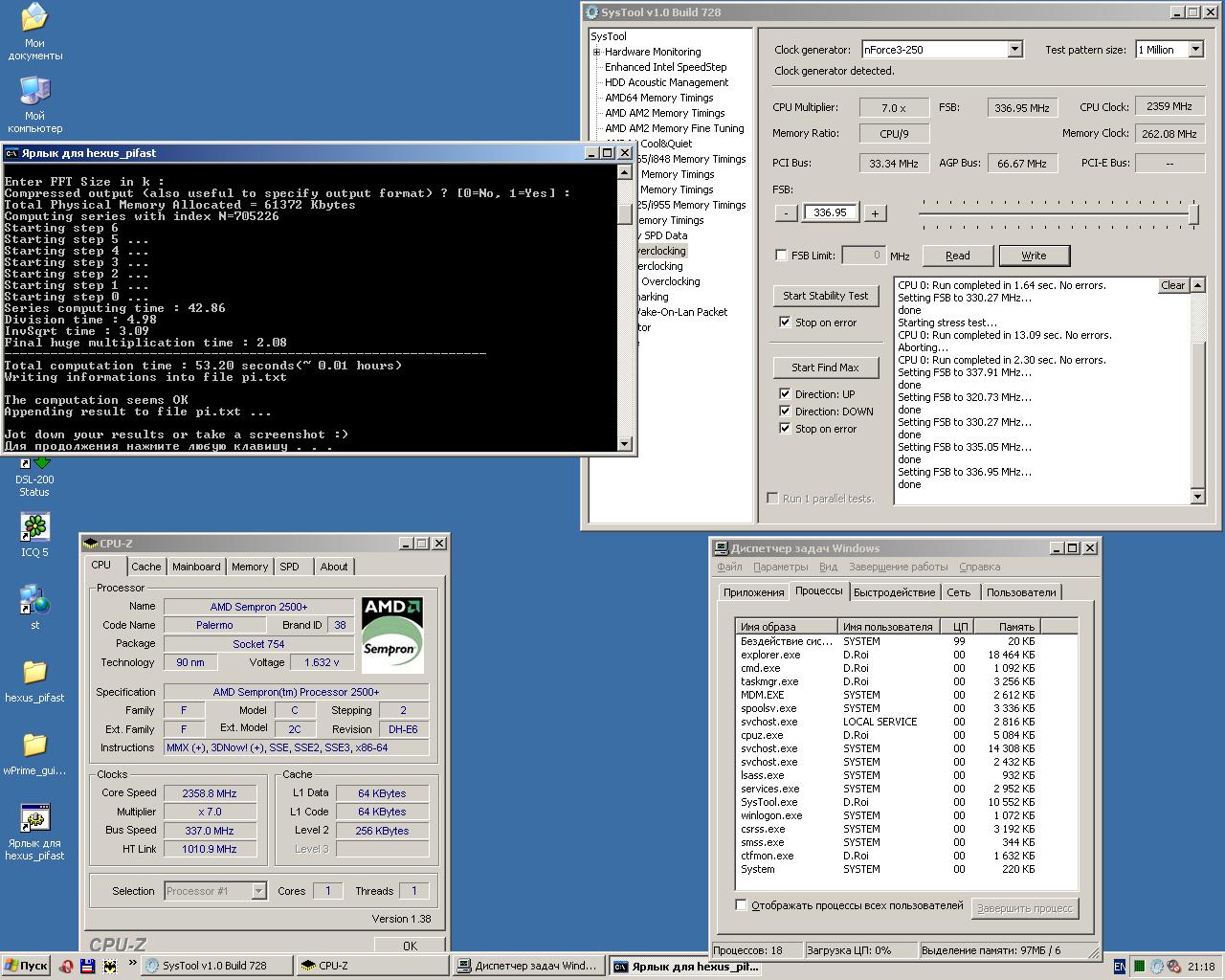The width and height of the screenshot is (1225, 980).
Task: Click the down arrow of SysTool log scrollbar
Action: click(x=1197, y=496)
